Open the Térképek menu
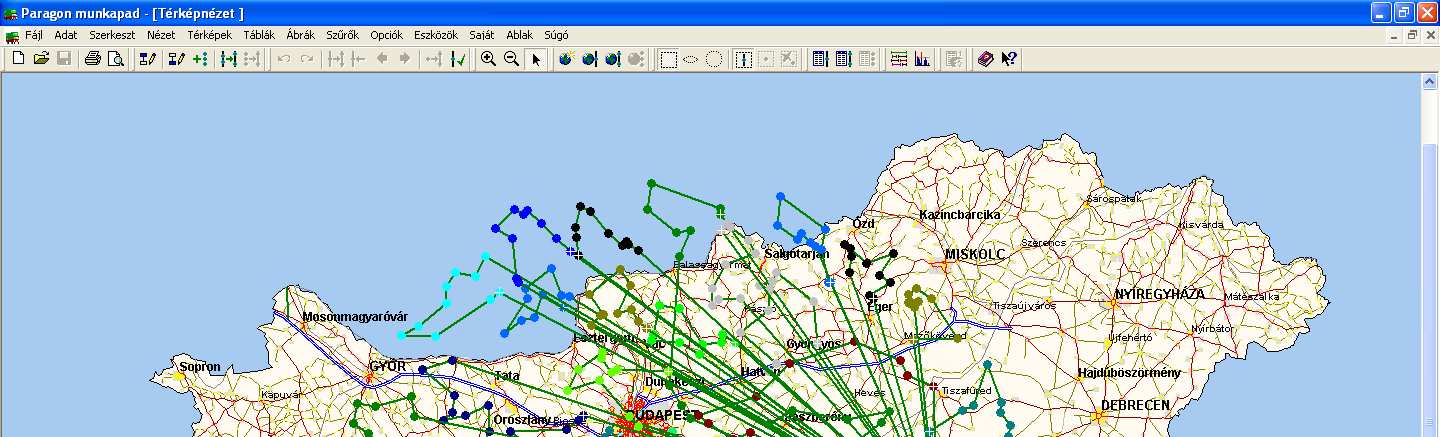1440x437 pixels. [209, 35]
